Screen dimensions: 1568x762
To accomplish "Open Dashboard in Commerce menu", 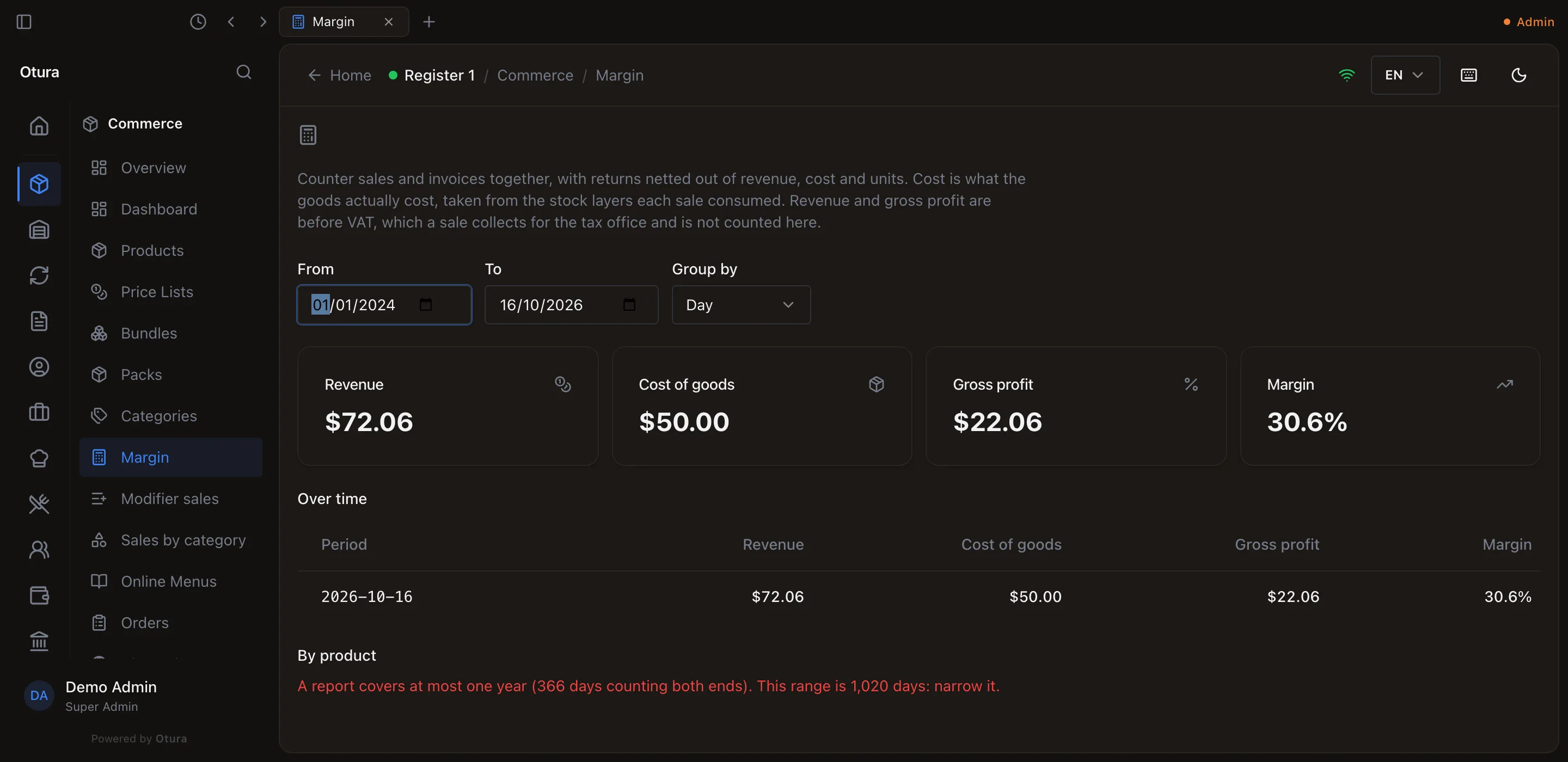I will 170,209.
